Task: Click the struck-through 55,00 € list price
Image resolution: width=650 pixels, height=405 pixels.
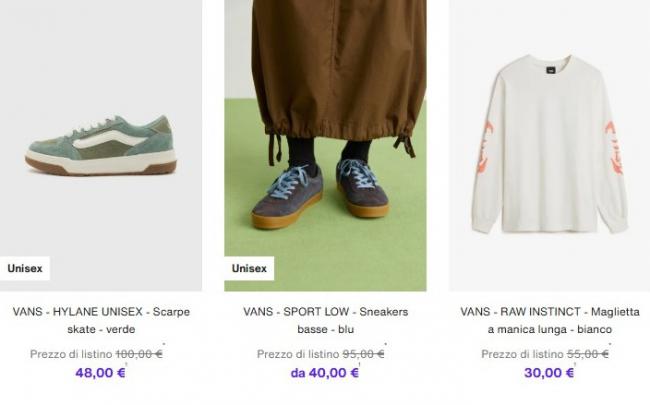Action: point(588,354)
